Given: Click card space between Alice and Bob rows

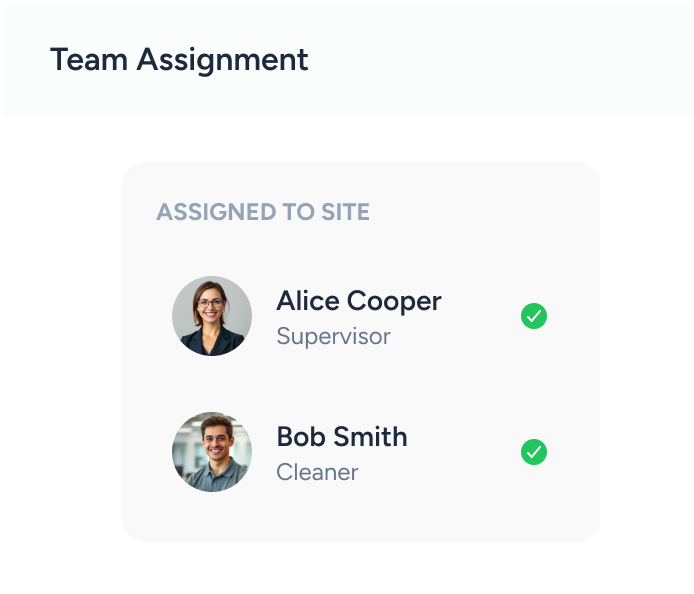Looking at the screenshot, I should pos(360,385).
